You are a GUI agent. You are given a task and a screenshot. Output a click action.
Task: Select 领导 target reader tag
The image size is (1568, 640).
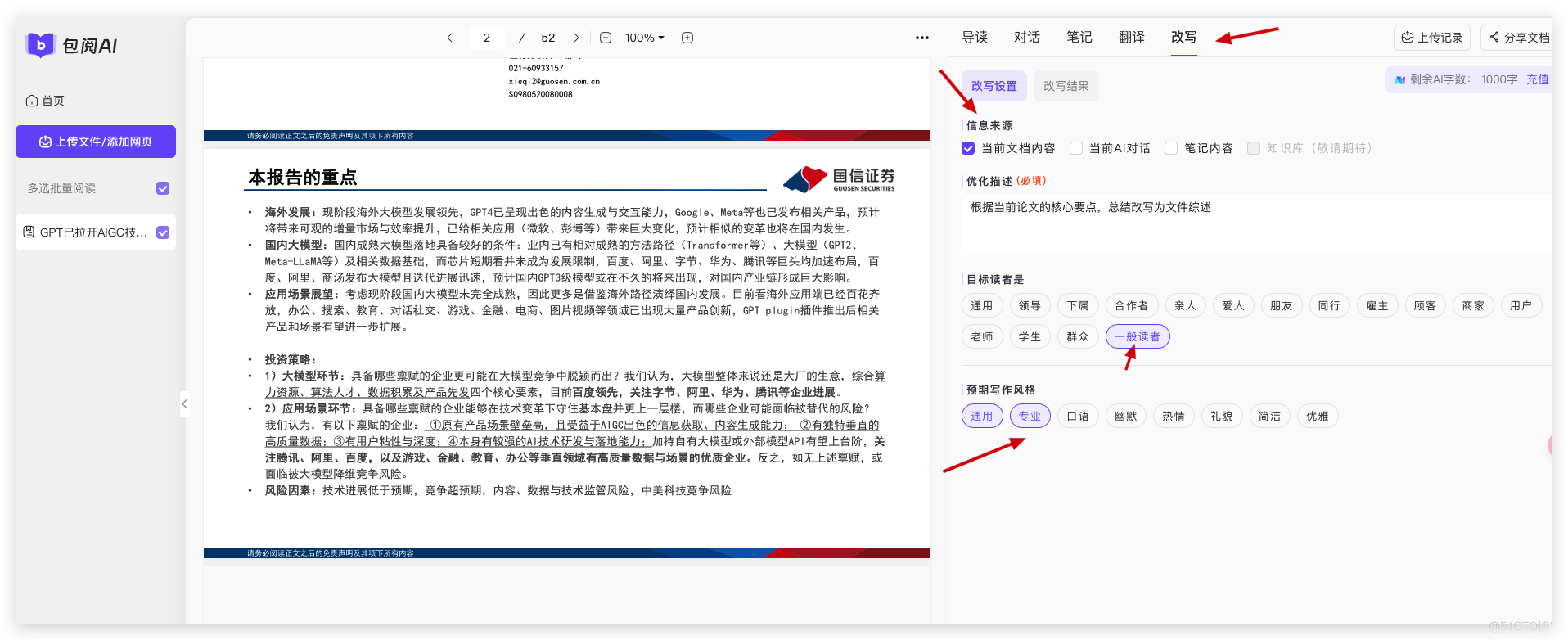[x=1030, y=305]
